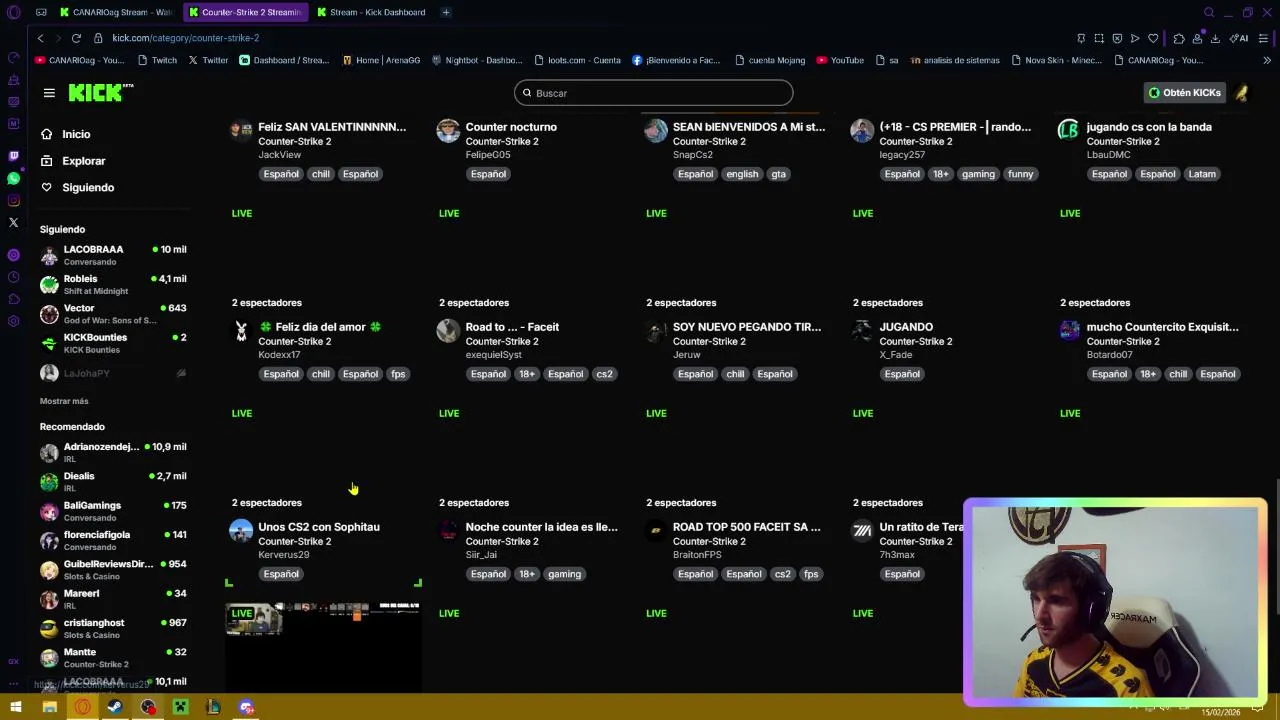Click 'fps' tag on Kodexx17 stream

click(x=398, y=374)
